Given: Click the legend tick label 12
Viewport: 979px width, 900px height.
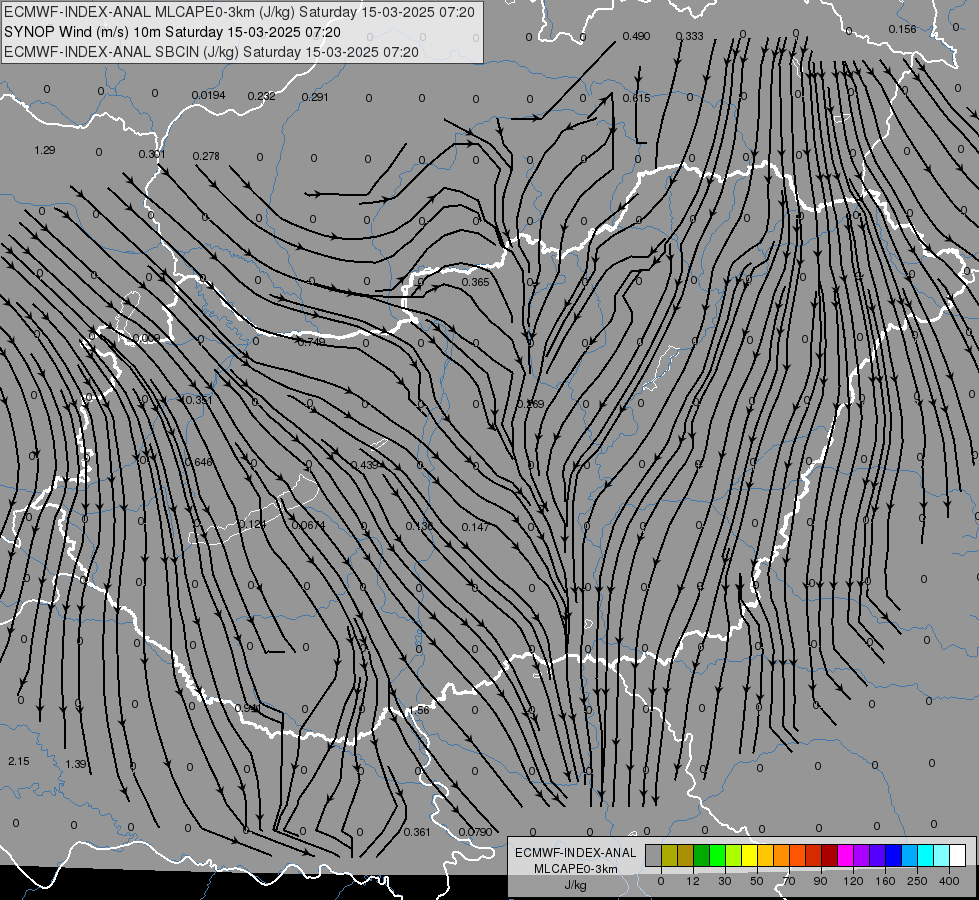Looking at the screenshot, I should tap(693, 881).
